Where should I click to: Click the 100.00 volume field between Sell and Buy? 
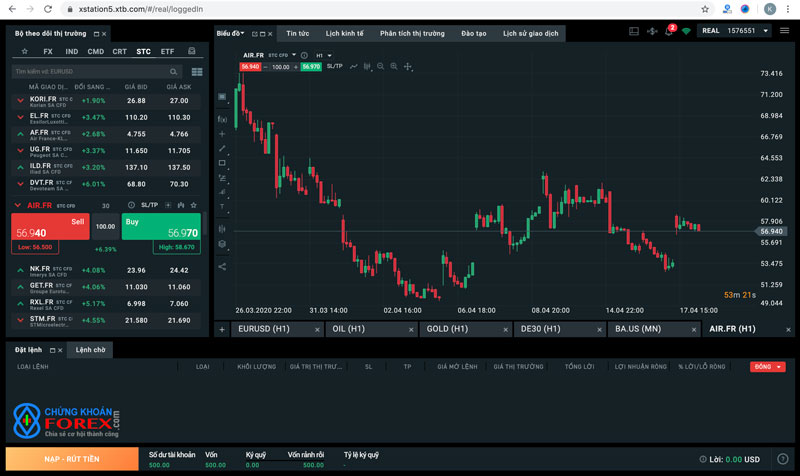106,227
